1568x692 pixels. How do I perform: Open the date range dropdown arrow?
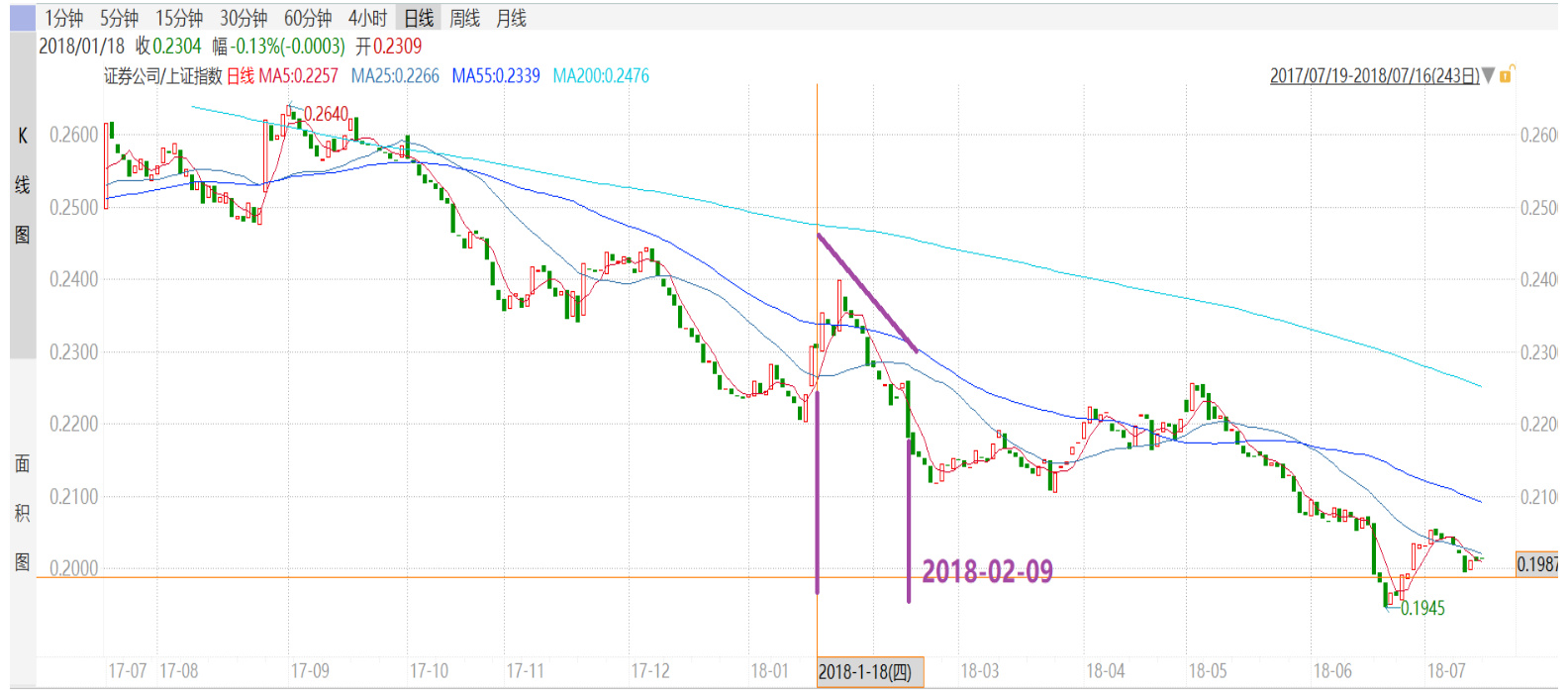click(1488, 76)
